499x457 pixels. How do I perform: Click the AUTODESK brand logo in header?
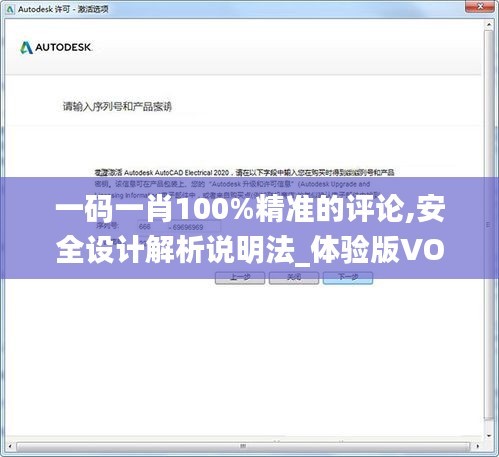(x=56, y=47)
